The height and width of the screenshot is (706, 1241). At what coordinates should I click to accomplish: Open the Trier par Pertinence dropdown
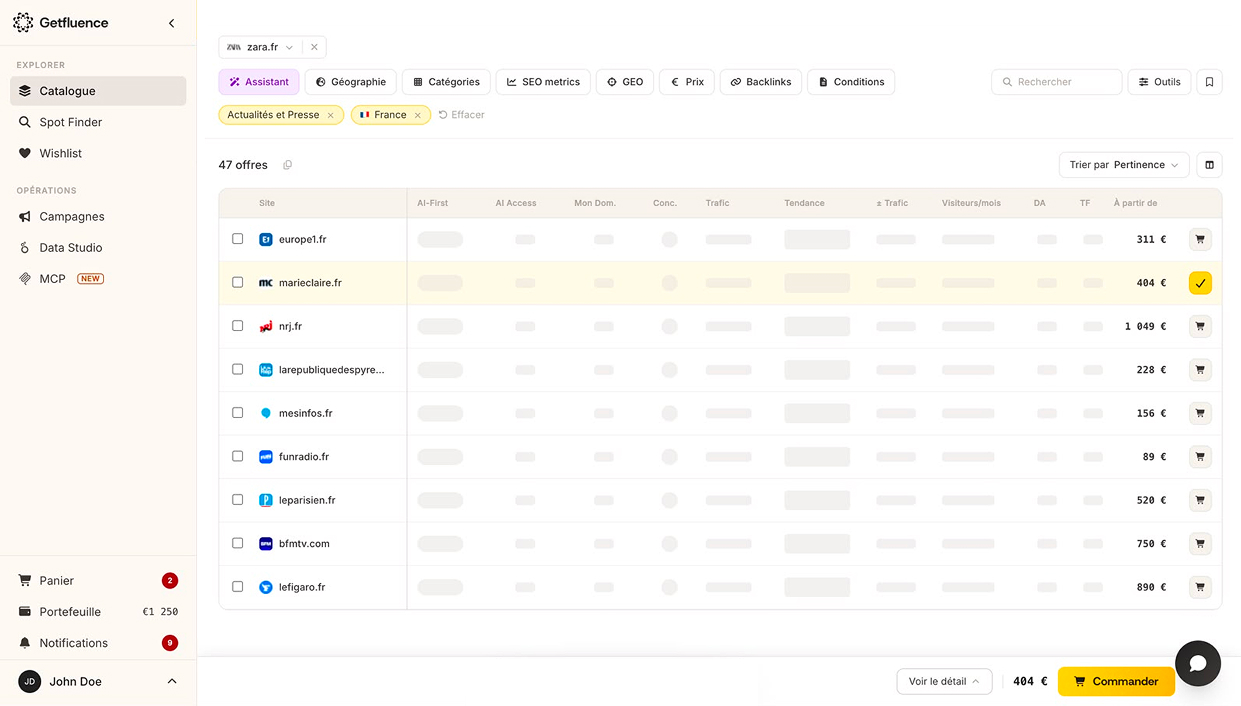tap(1124, 165)
